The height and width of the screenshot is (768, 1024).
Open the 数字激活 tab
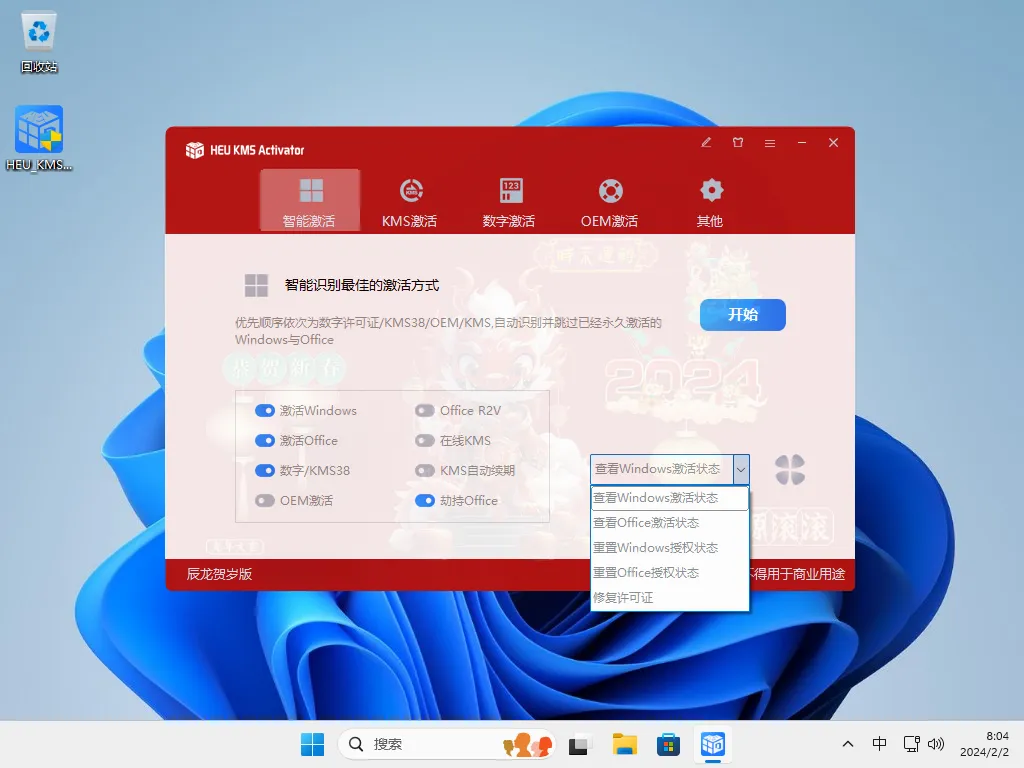point(509,200)
